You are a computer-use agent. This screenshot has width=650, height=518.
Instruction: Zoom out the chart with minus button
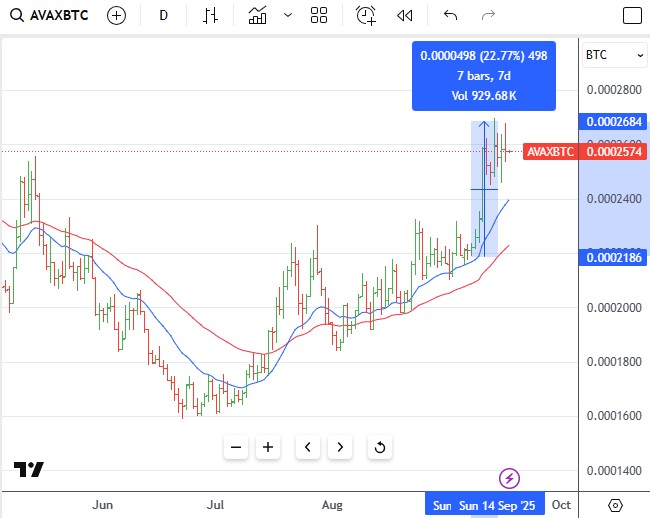point(236,447)
